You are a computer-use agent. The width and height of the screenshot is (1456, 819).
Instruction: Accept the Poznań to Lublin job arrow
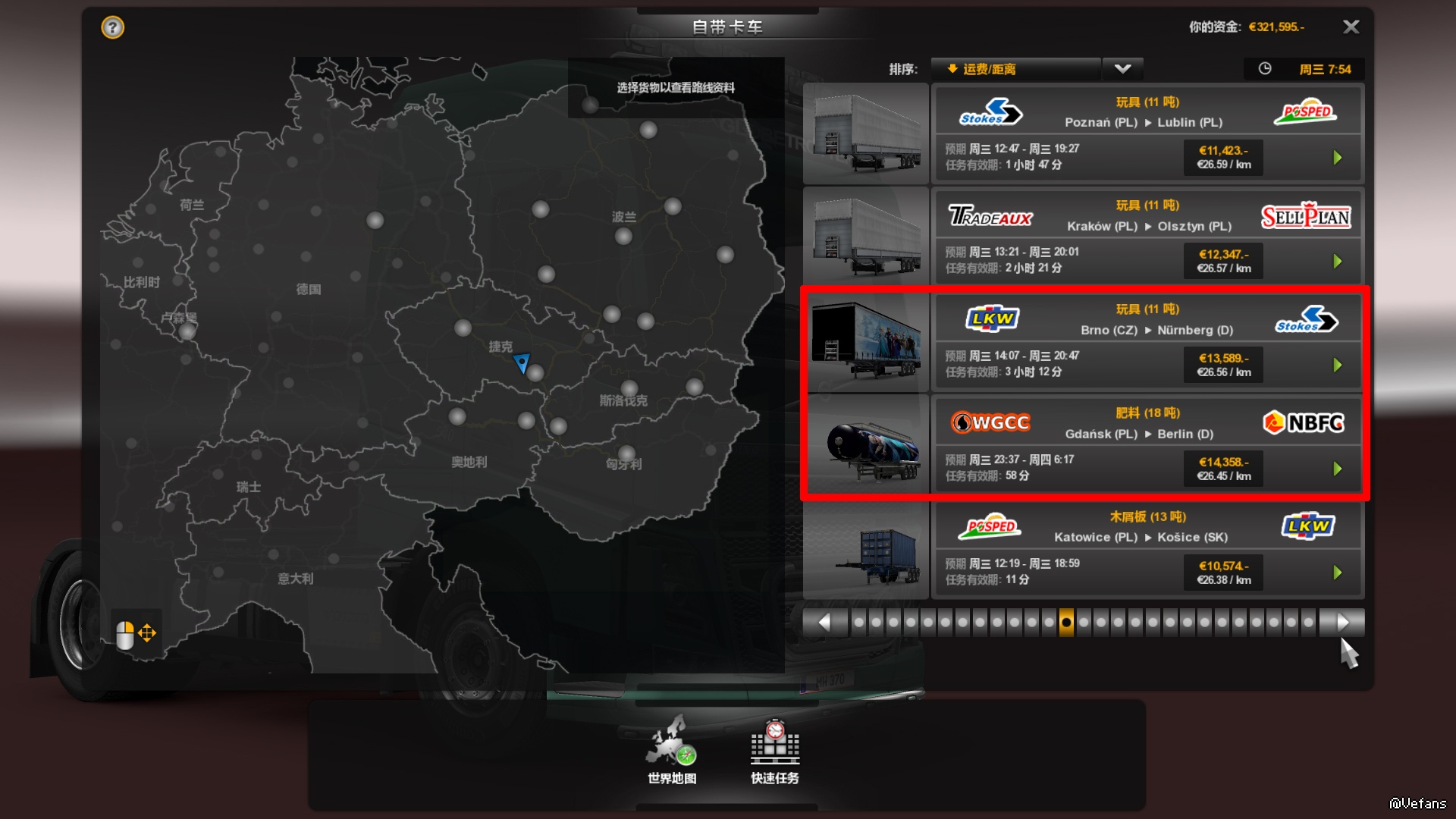(1338, 158)
